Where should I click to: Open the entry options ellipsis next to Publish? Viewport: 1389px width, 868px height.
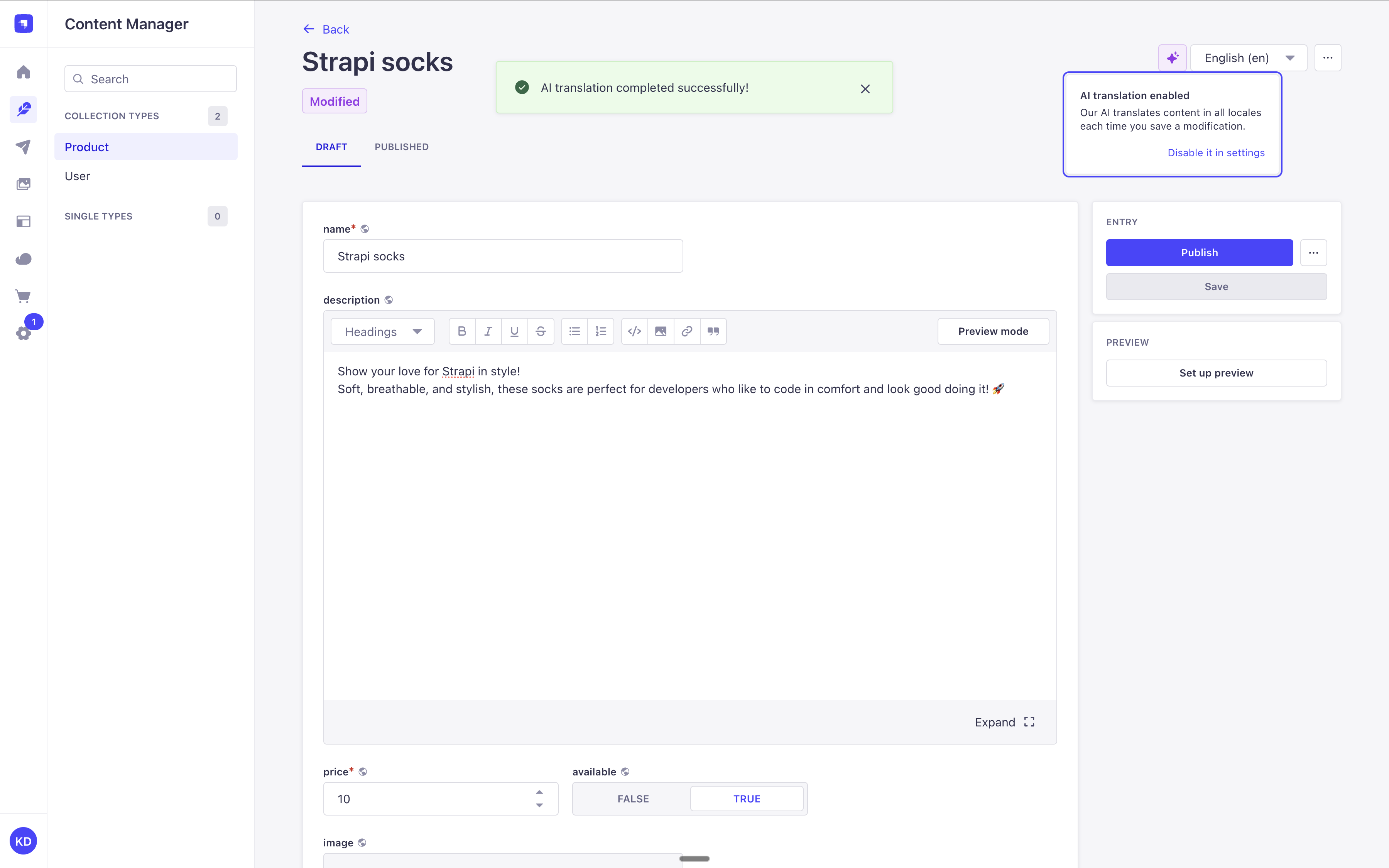[x=1314, y=253]
